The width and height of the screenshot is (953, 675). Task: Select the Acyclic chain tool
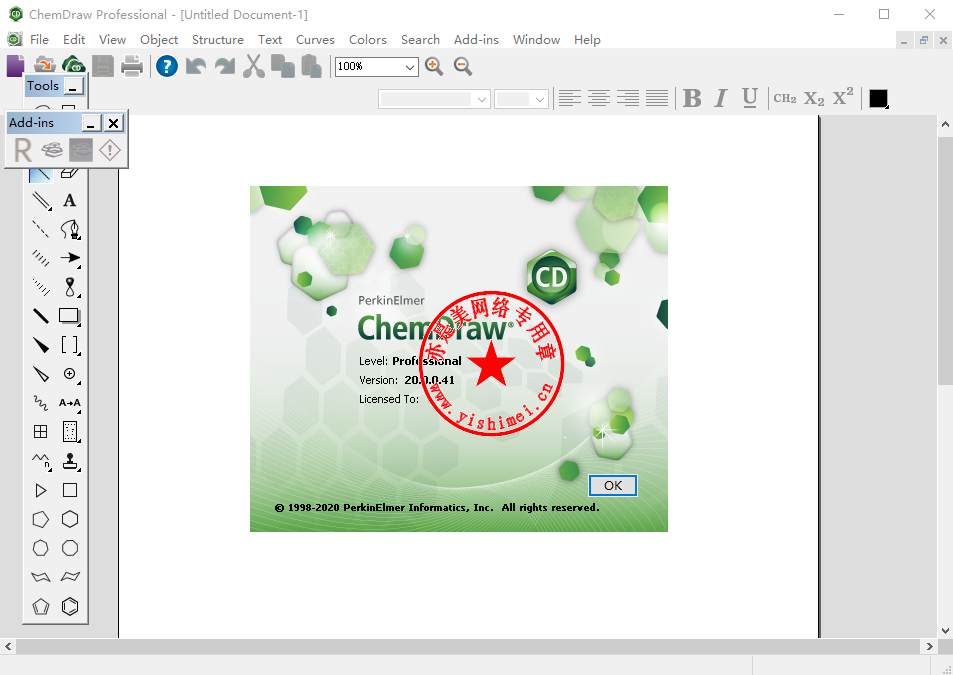[x=41, y=461]
